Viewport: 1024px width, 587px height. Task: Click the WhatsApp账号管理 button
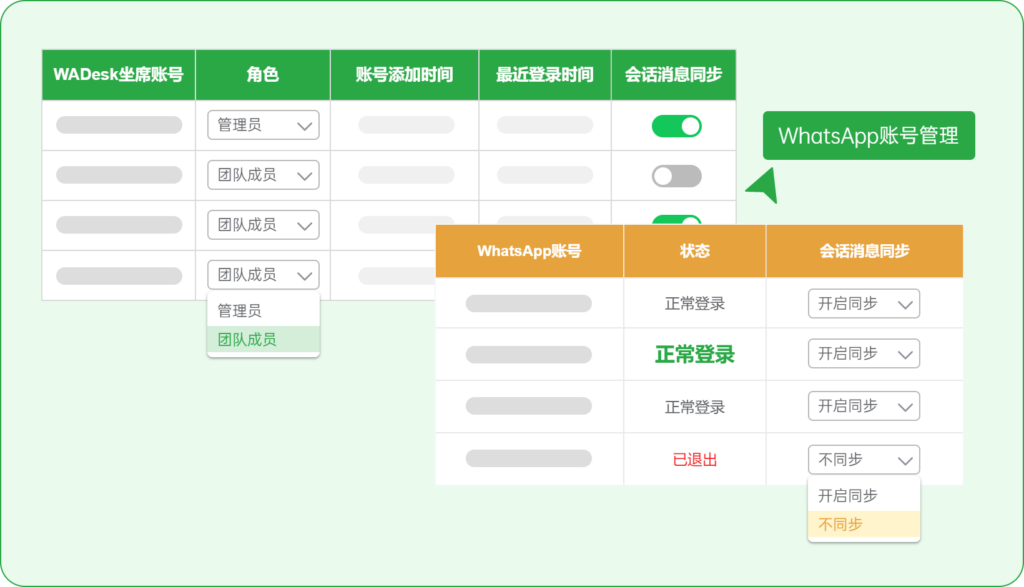coord(869,136)
